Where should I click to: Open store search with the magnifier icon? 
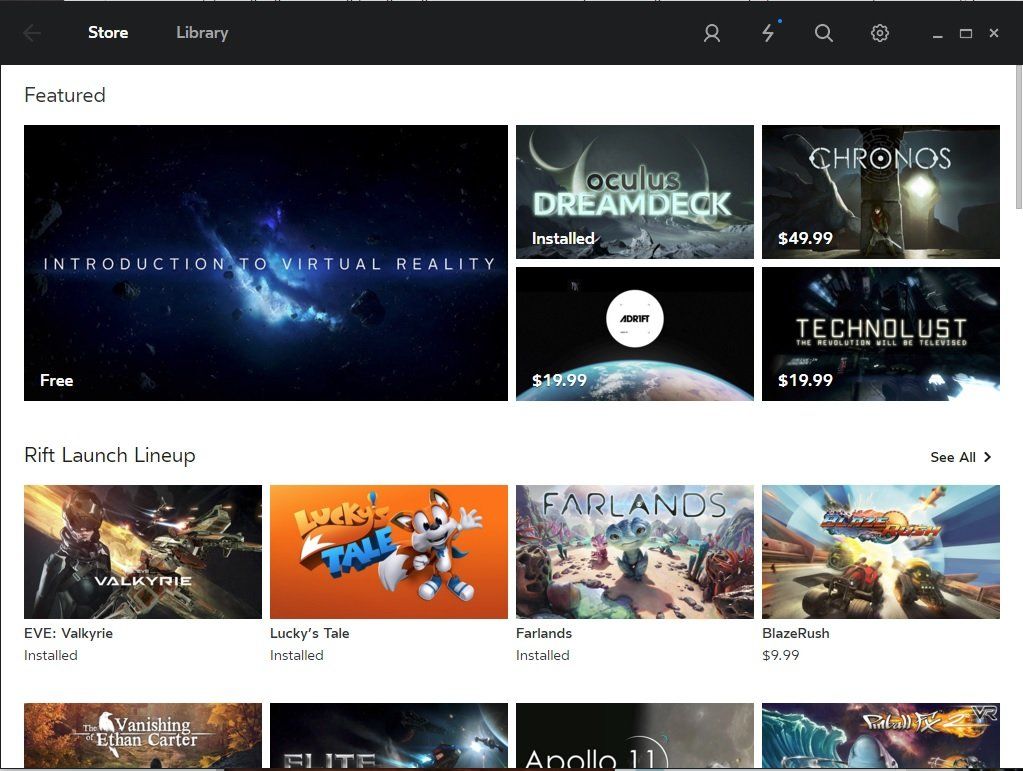point(823,32)
